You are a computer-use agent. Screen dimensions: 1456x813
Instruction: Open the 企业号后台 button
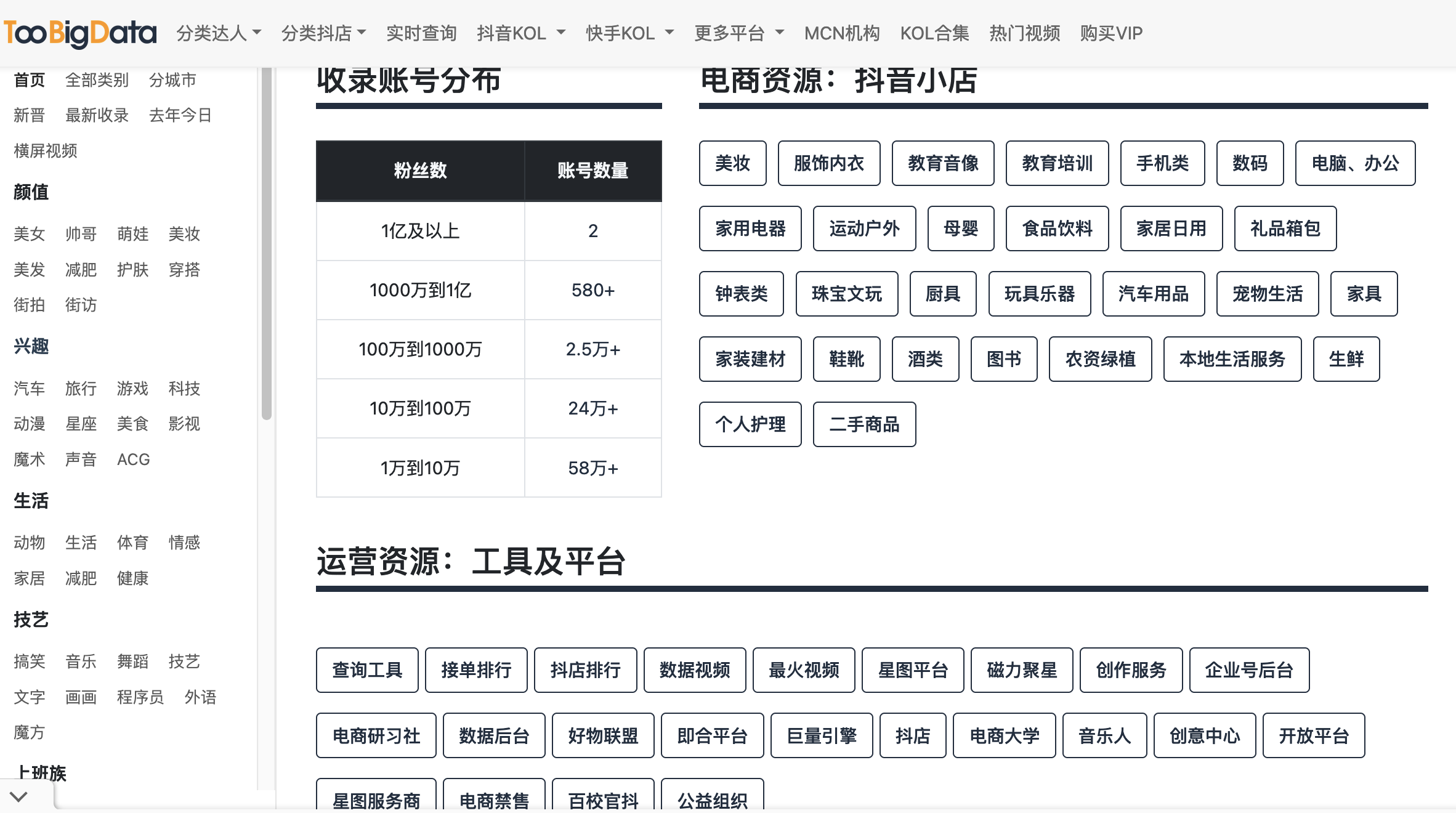click(1249, 670)
